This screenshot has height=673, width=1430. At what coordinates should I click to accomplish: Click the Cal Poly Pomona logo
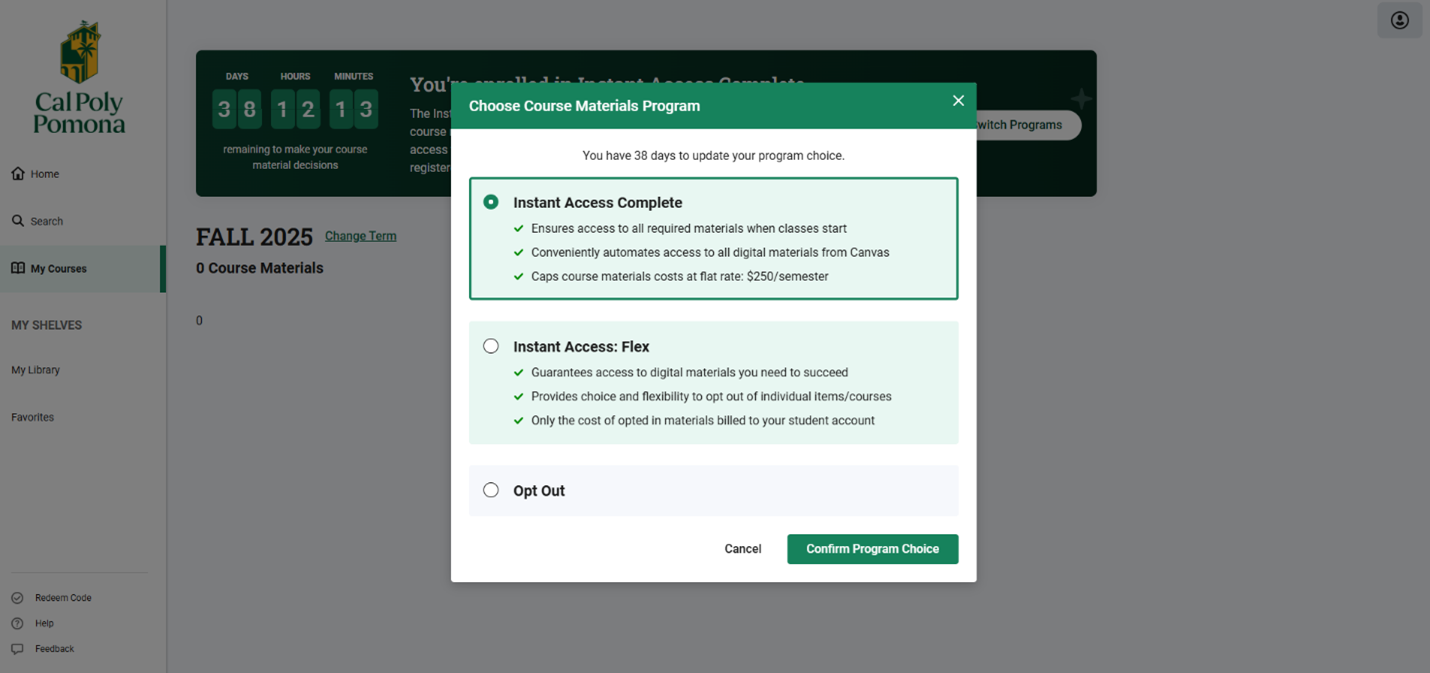[x=79, y=75]
